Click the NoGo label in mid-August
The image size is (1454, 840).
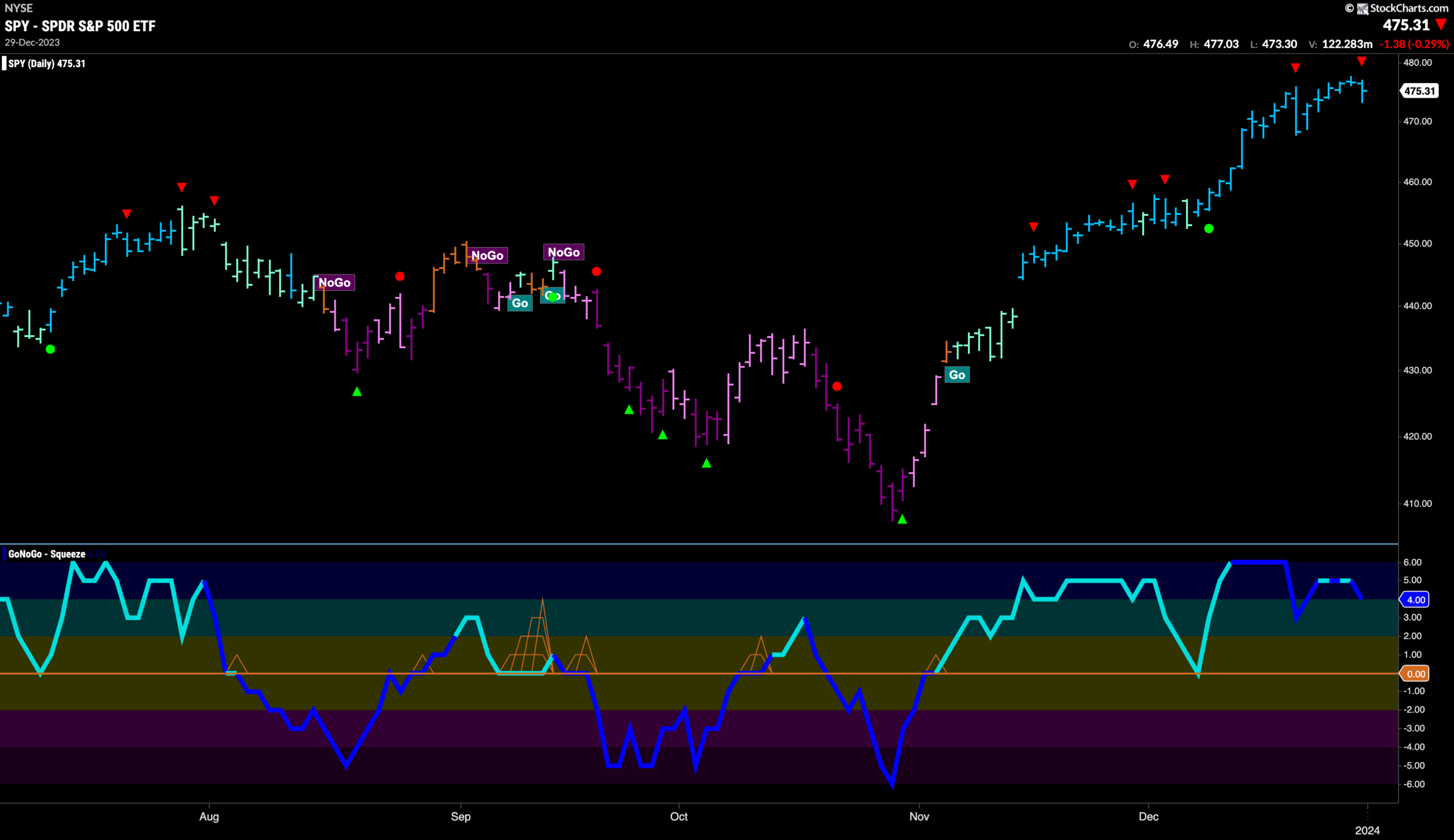point(335,282)
